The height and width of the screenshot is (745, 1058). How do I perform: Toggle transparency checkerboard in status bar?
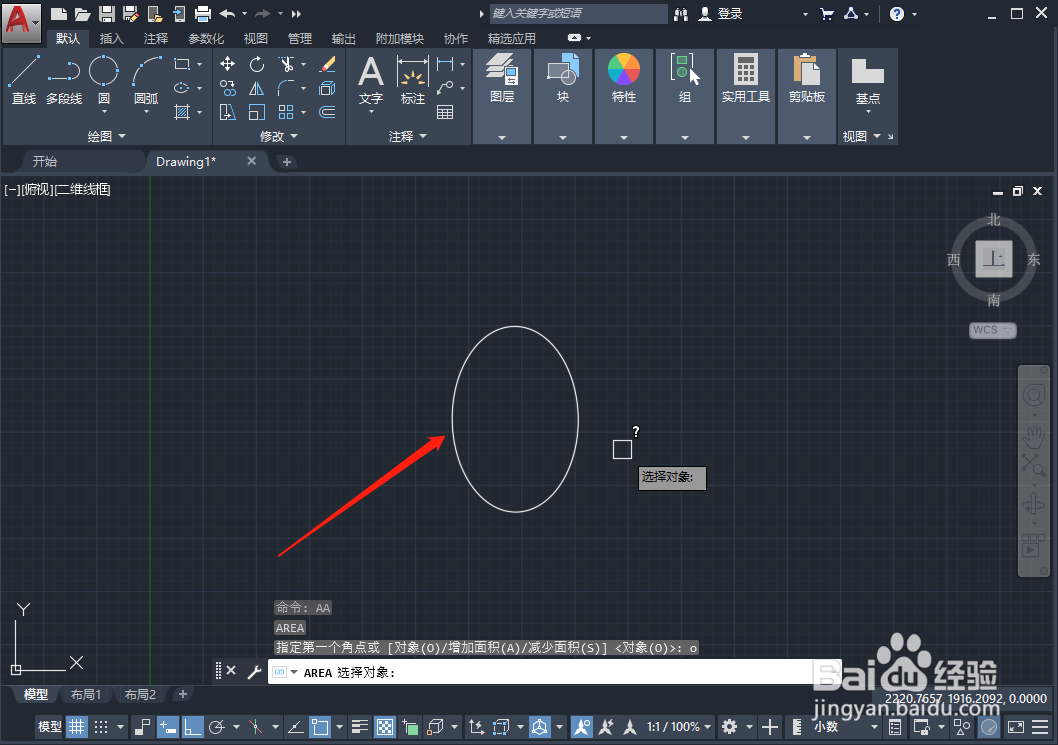385,727
